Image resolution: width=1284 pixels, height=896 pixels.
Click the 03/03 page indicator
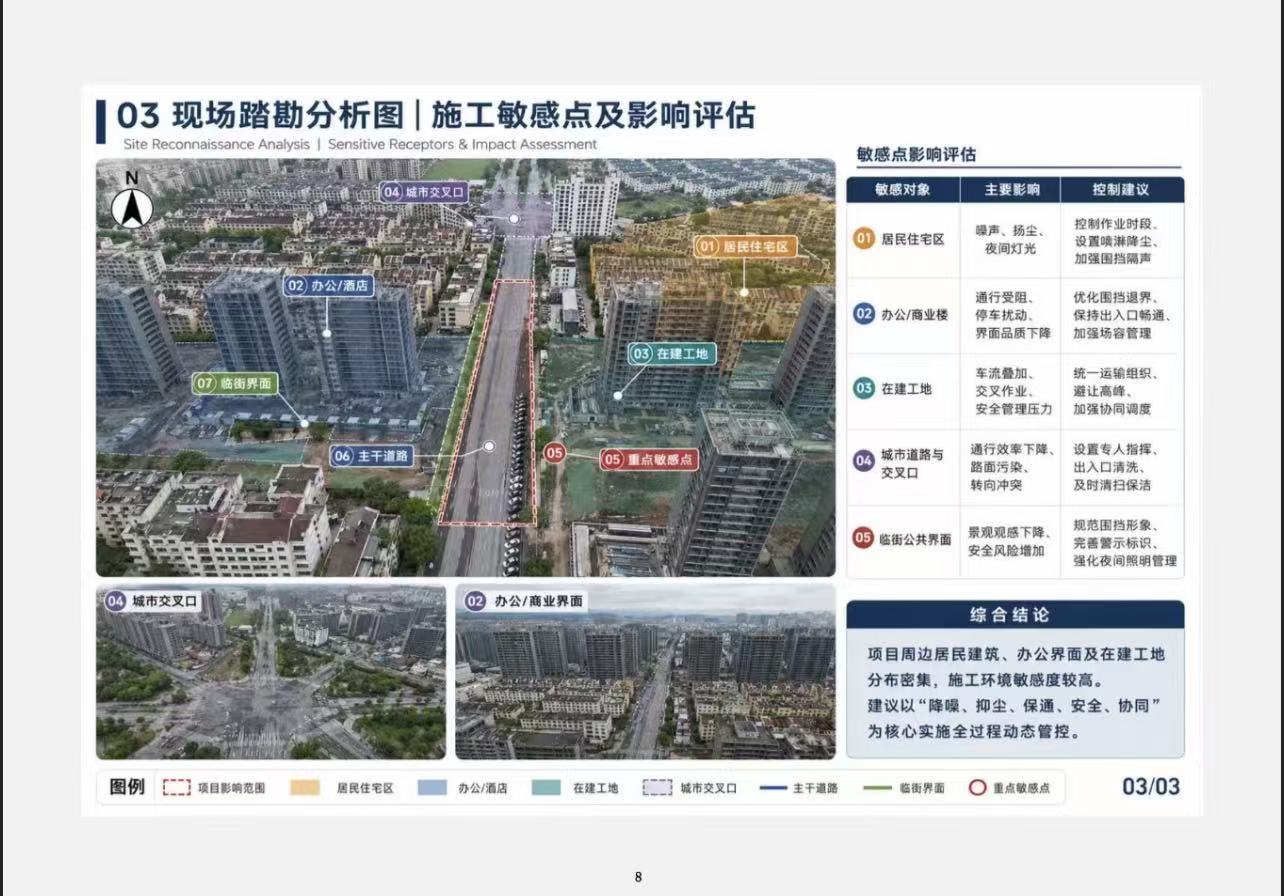tap(1151, 786)
